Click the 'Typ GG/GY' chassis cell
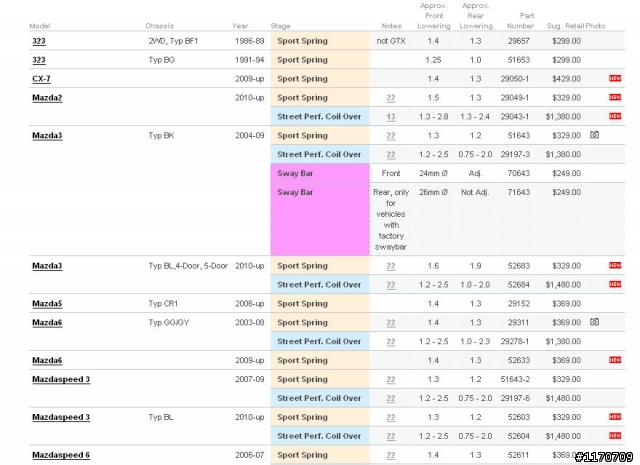The image size is (640, 465). coord(169,323)
